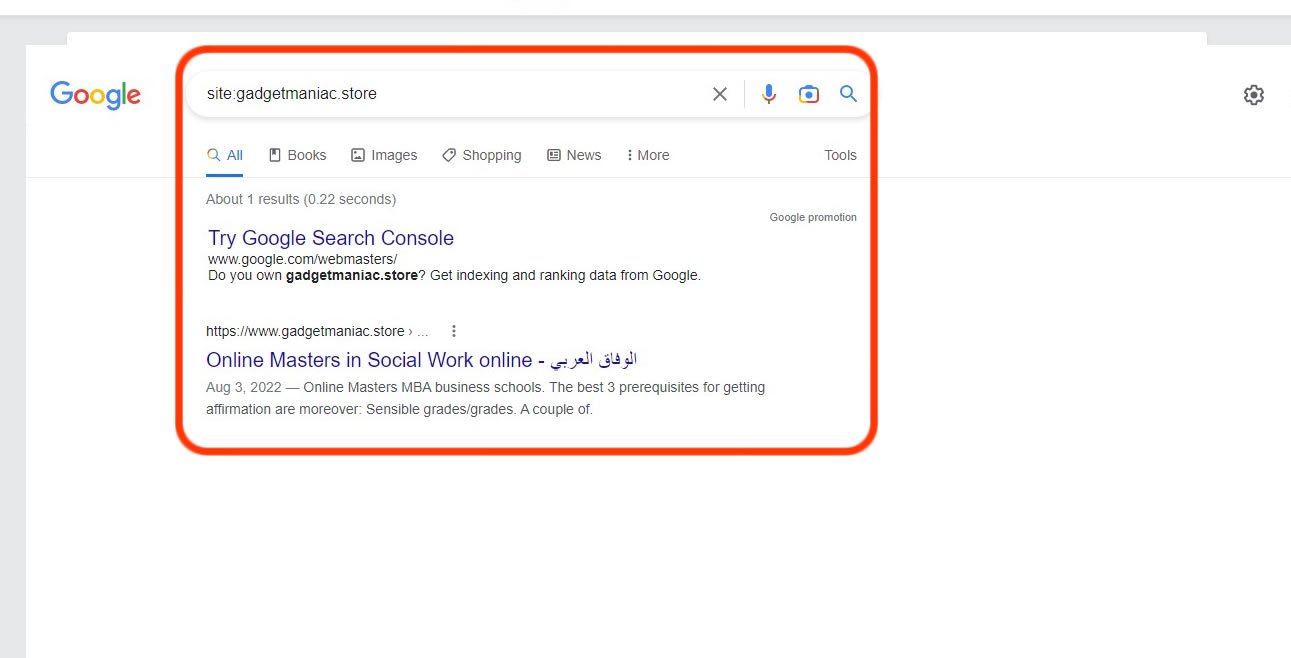Open the three-dot menu beside gadgetmaniac.store result
This screenshot has width=1291, height=658.
pyautogui.click(x=454, y=331)
